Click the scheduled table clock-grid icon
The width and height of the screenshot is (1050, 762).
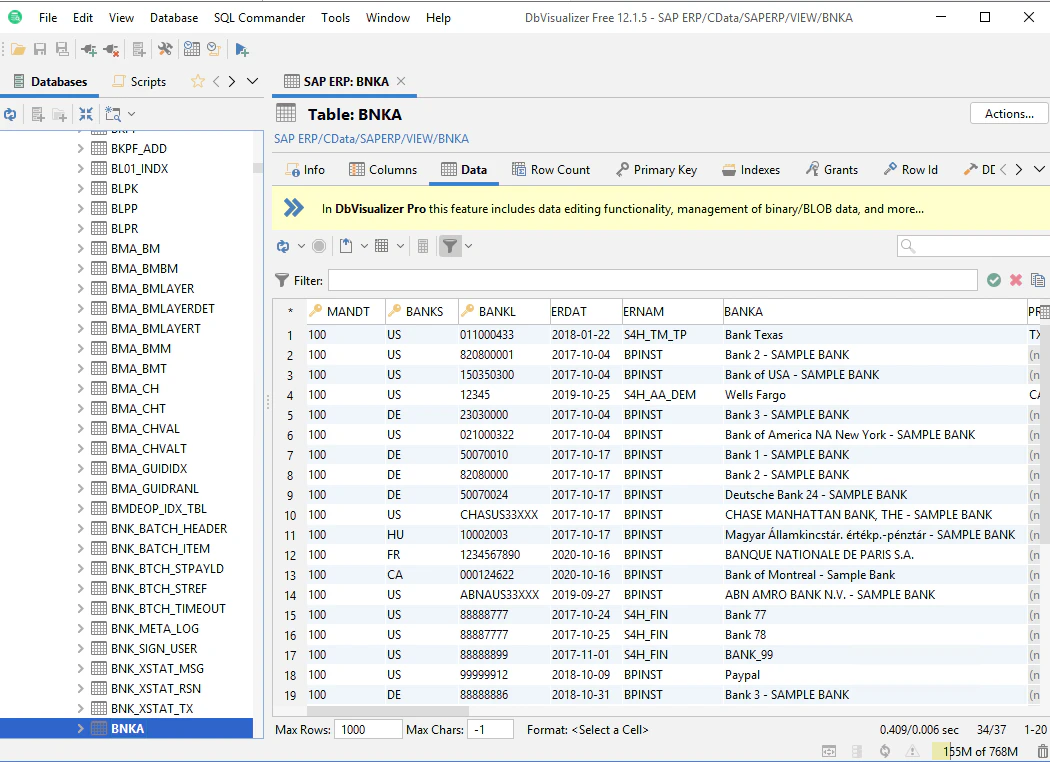192,50
